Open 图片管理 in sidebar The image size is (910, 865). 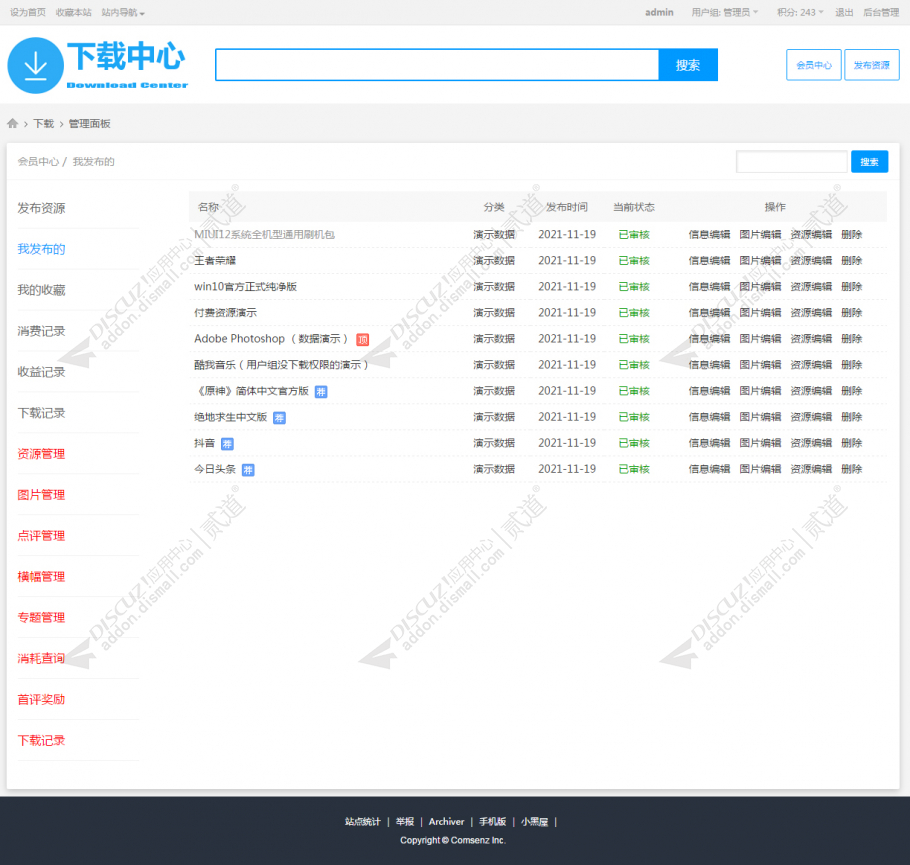coord(41,495)
